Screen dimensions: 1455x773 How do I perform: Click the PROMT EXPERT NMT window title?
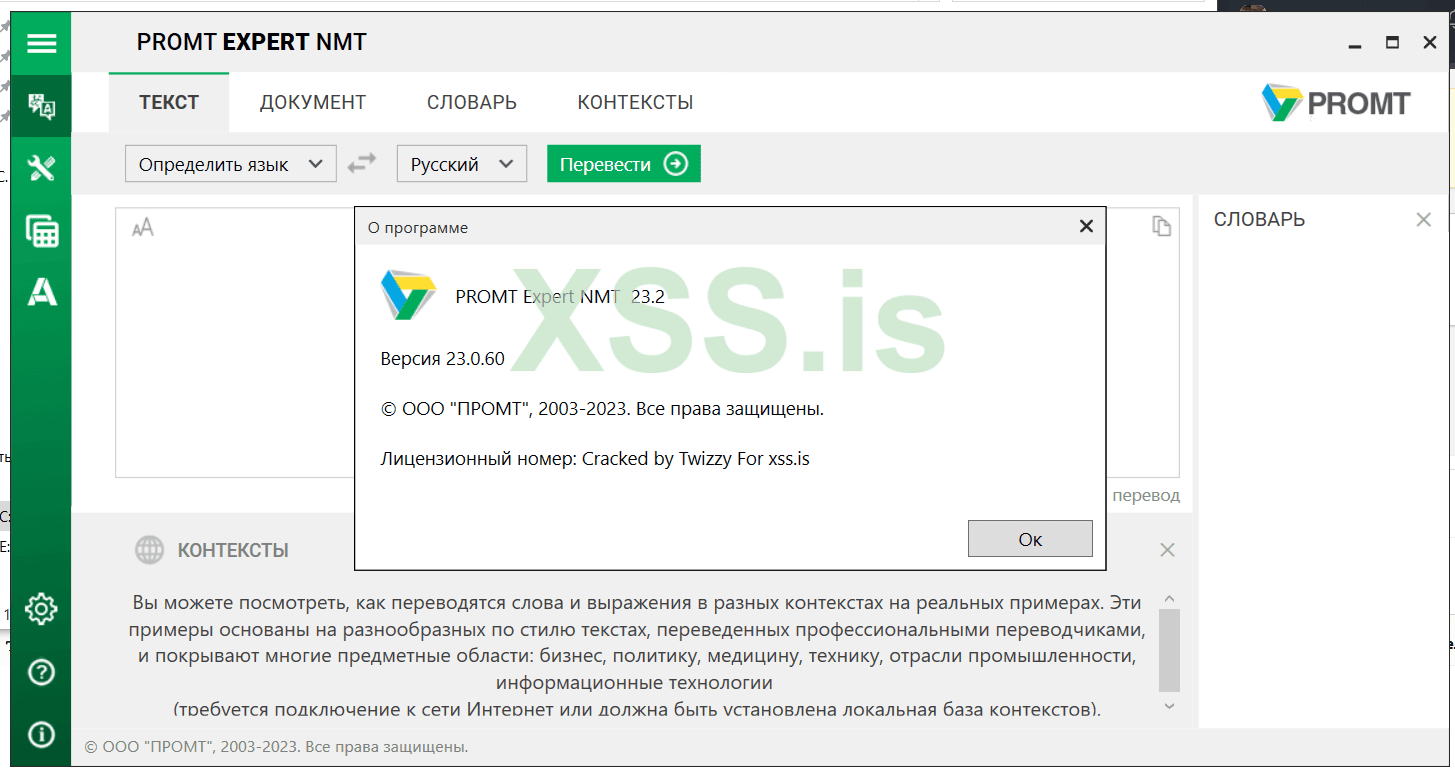point(252,42)
